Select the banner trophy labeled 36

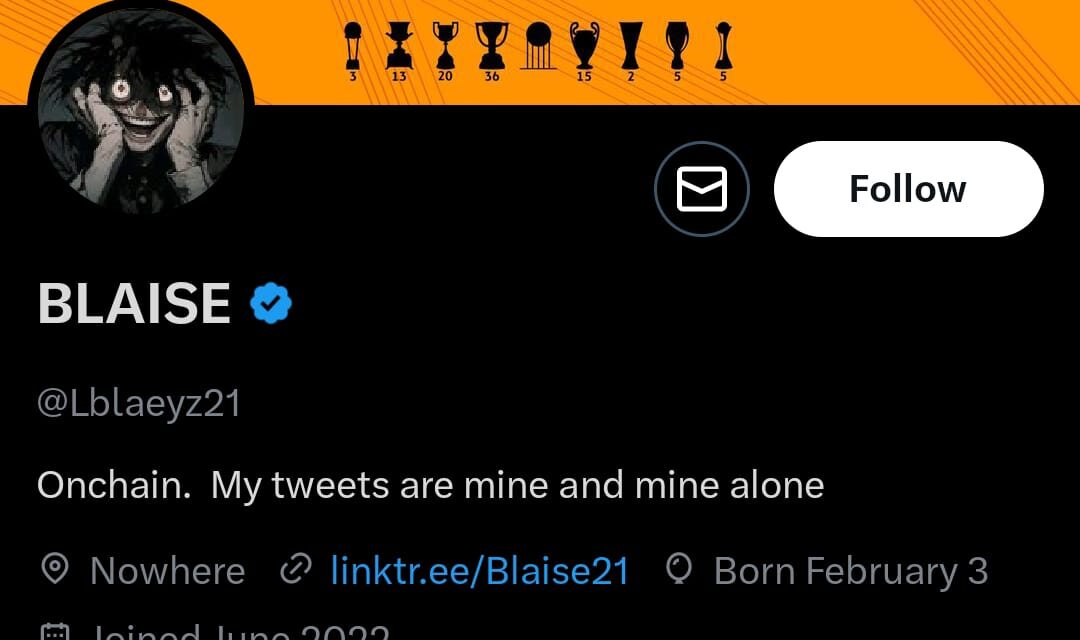tap(491, 45)
